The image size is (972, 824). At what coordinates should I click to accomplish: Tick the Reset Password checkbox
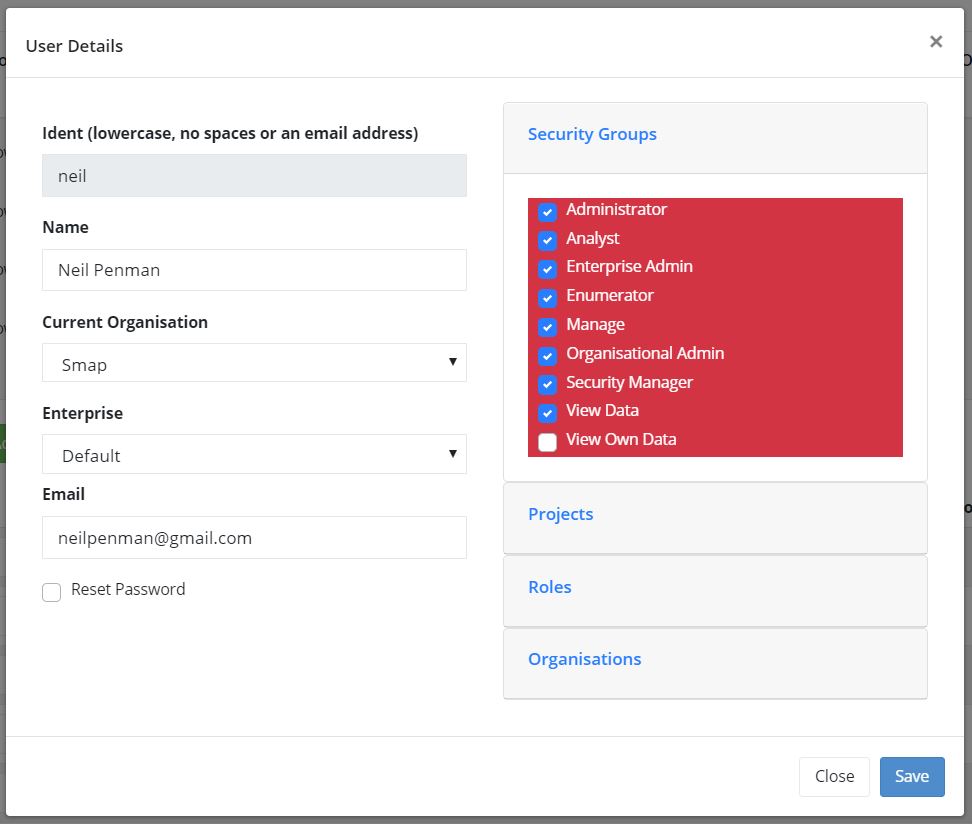pos(52,592)
